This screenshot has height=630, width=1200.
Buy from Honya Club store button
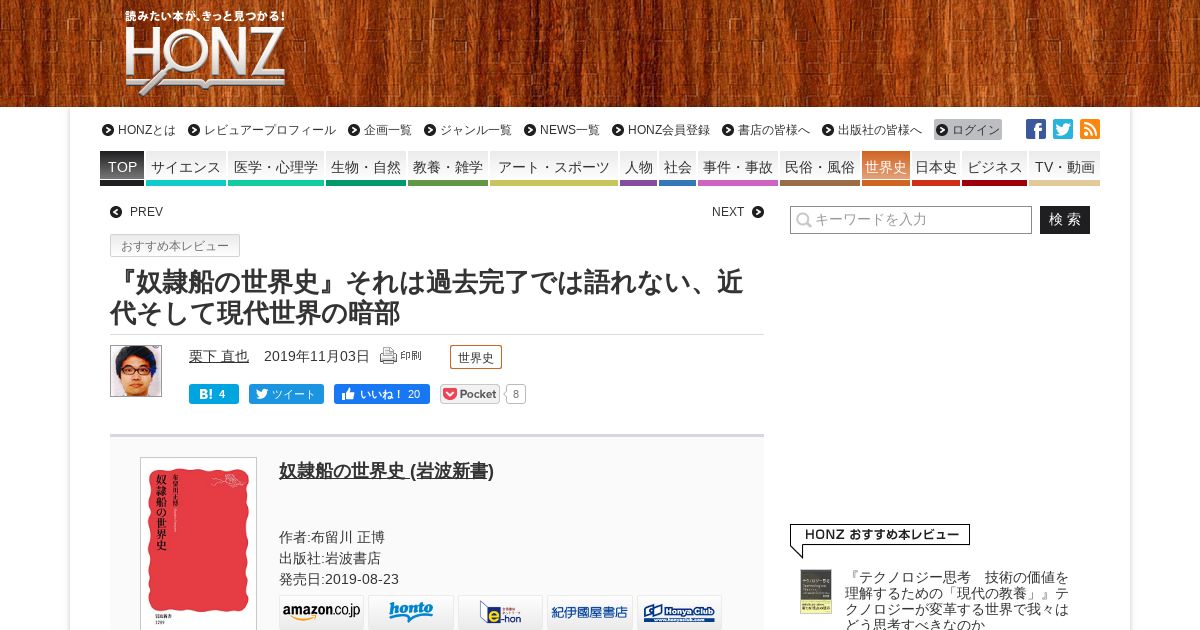pyautogui.click(x=679, y=612)
